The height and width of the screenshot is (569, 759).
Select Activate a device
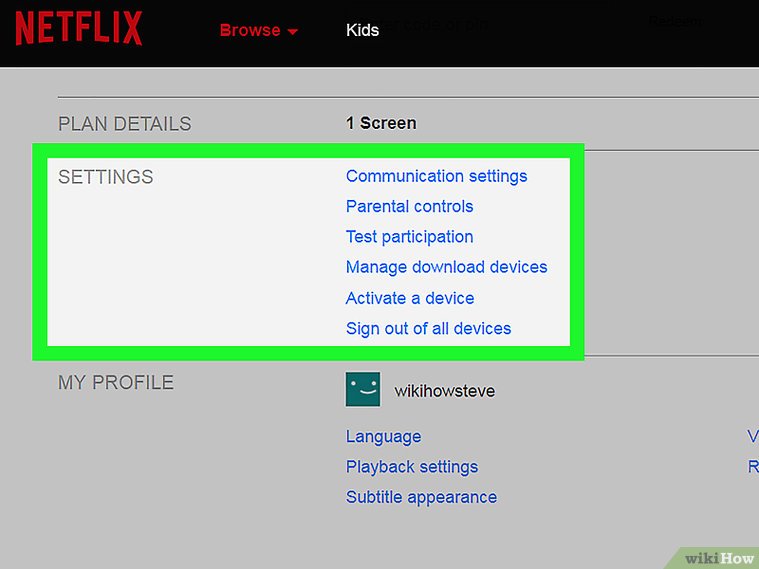point(409,298)
